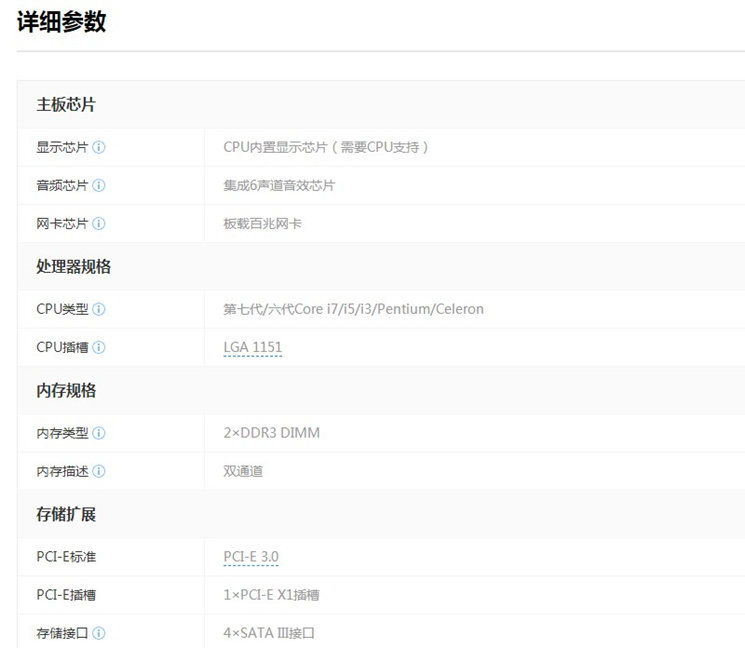745x648 pixels.
Task: Click info icon next to 内存类型
Action: pos(98,433)
